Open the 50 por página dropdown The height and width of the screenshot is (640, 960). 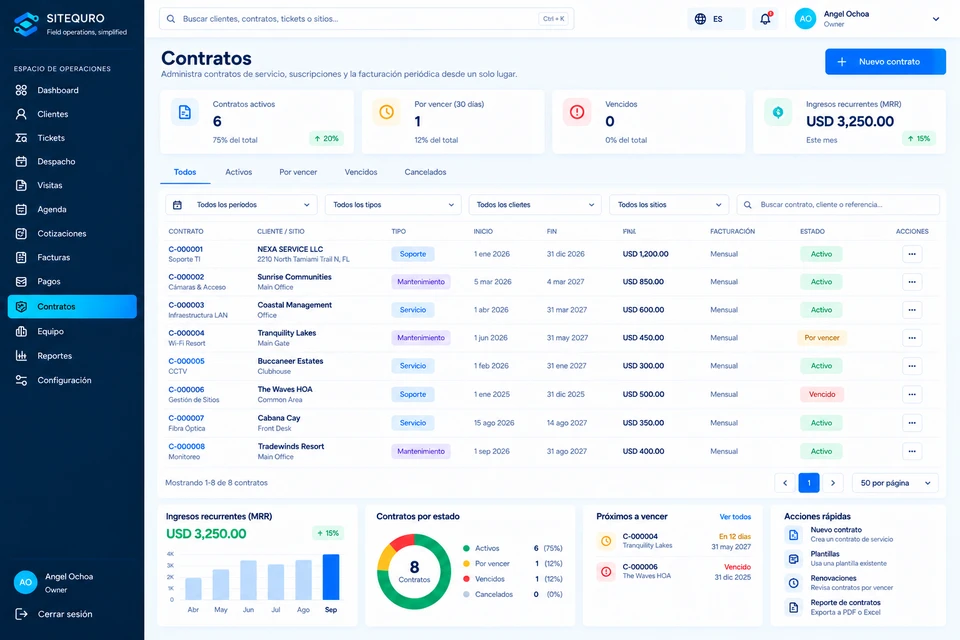pyautogui.click(x=895, y=483)
